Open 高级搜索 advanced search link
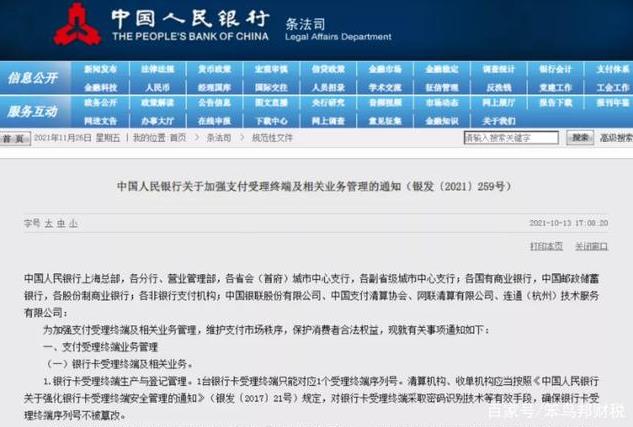The width and height of the screenshot is (633, 427). click(x=616, y=138)
